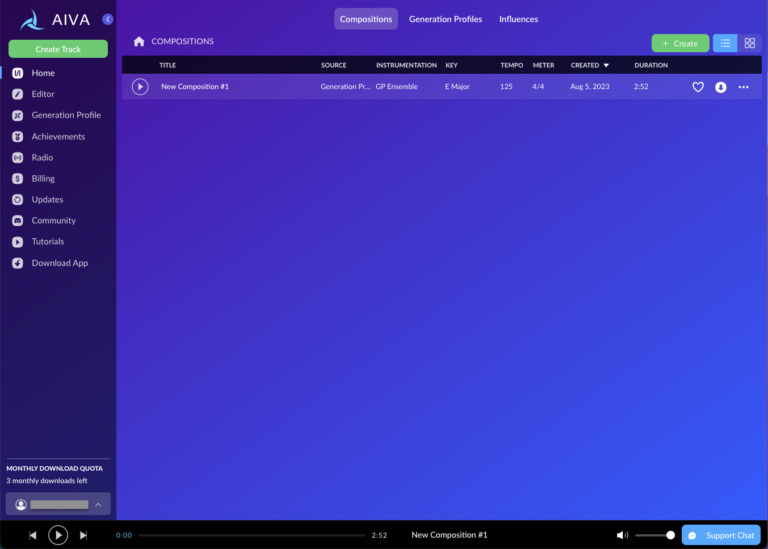Skip to the next track
Screen dimensions: 768x549
[x=83, y=535]
